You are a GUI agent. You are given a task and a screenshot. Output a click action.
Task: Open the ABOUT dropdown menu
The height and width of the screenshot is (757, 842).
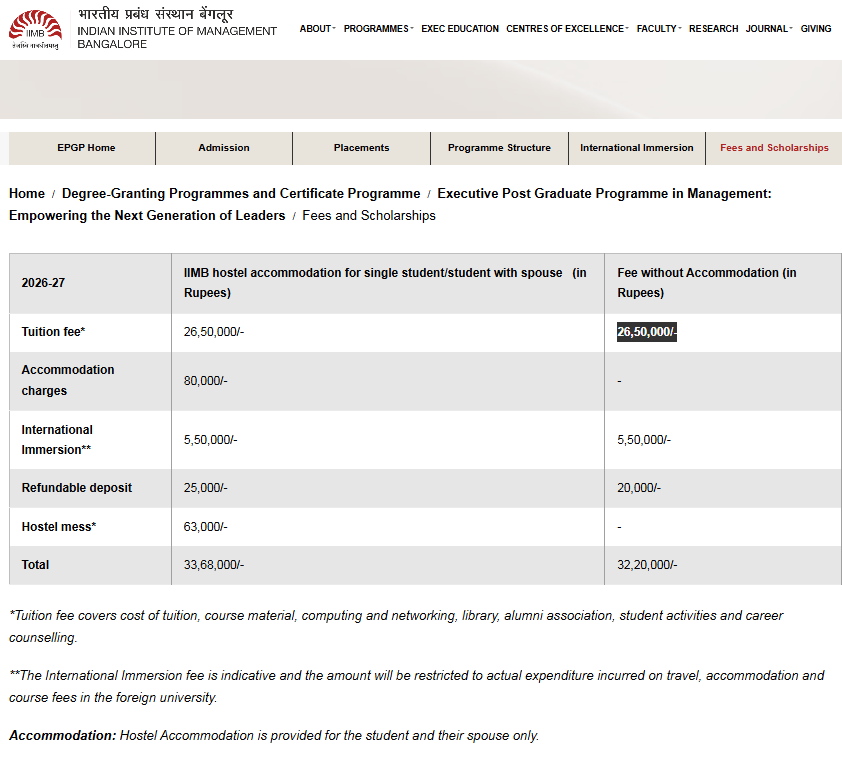click(317, 28)
